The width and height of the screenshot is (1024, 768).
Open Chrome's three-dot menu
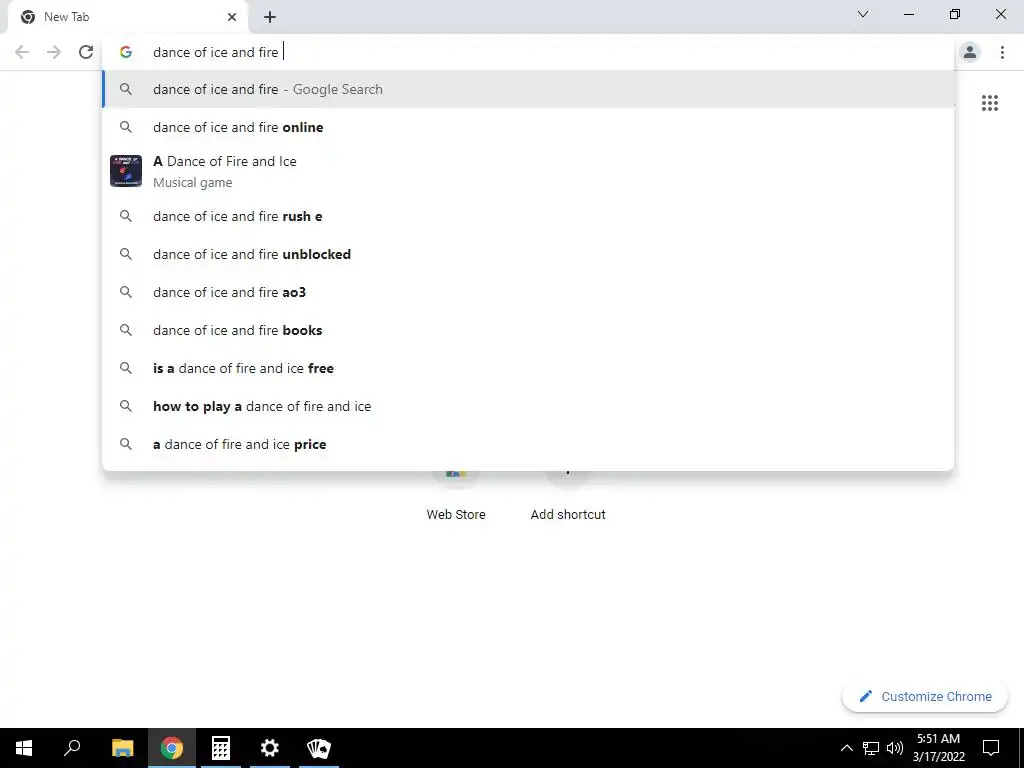[1002, 52]
